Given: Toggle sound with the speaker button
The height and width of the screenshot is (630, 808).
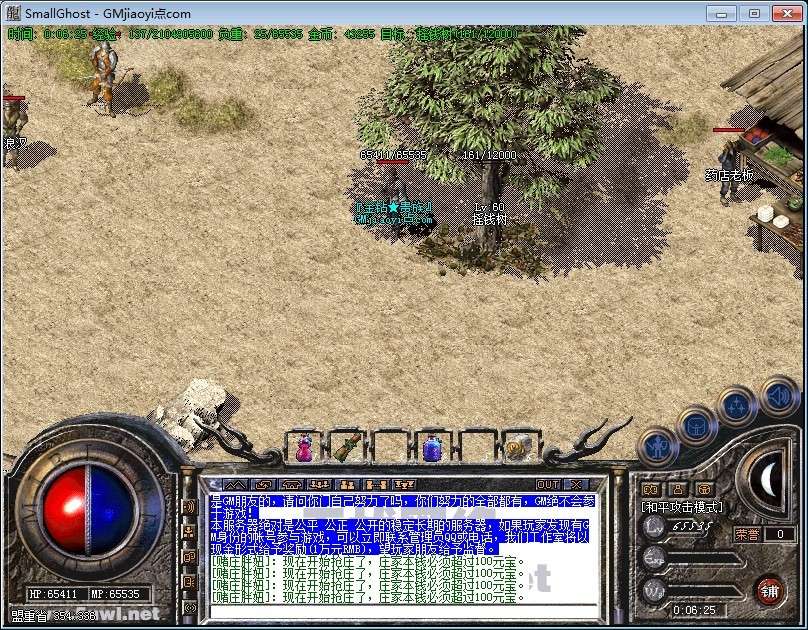Looking at the screenshot, I should pyautogui.click(x=778, y=394).
